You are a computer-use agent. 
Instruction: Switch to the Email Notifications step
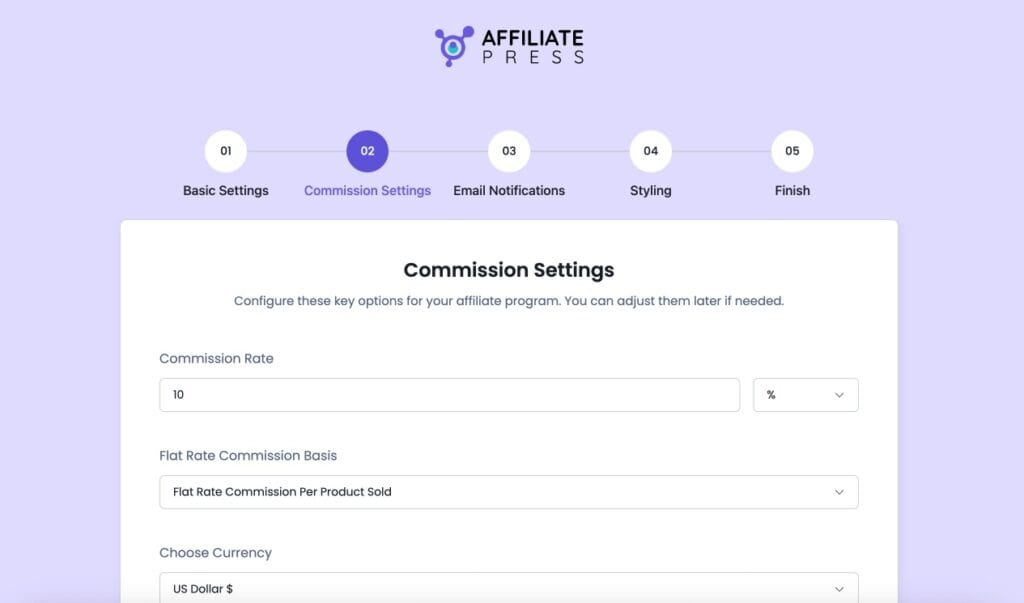click(508, 190)
